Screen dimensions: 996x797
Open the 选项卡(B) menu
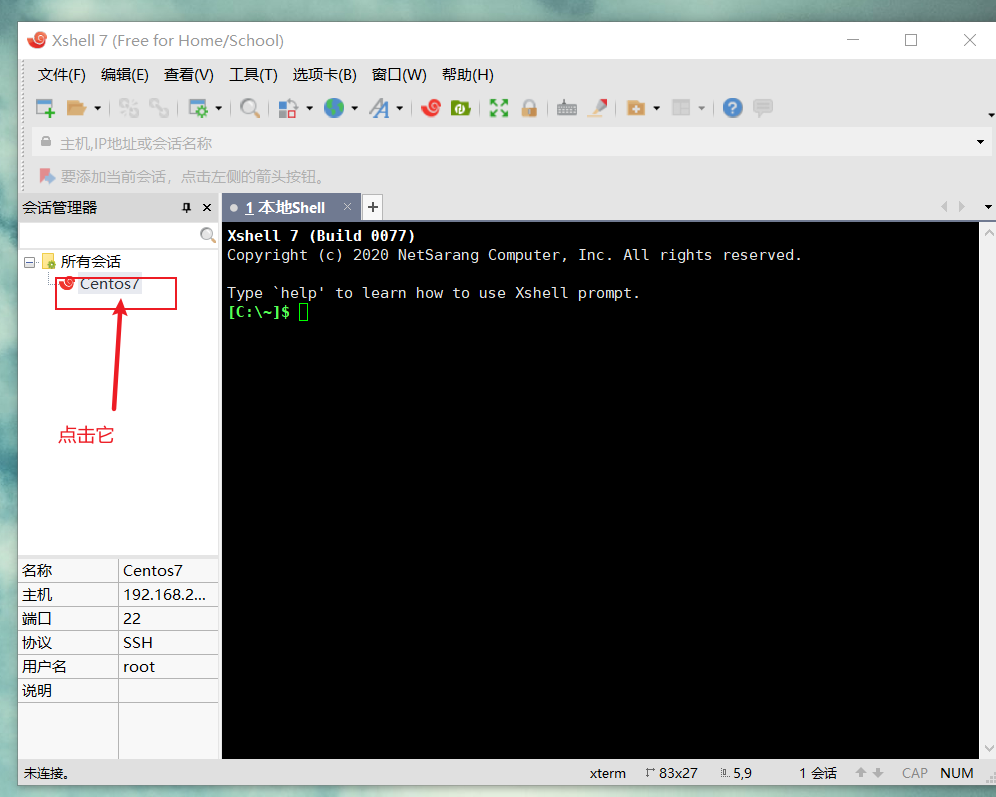pyautogui.click(x=325, y=75)
